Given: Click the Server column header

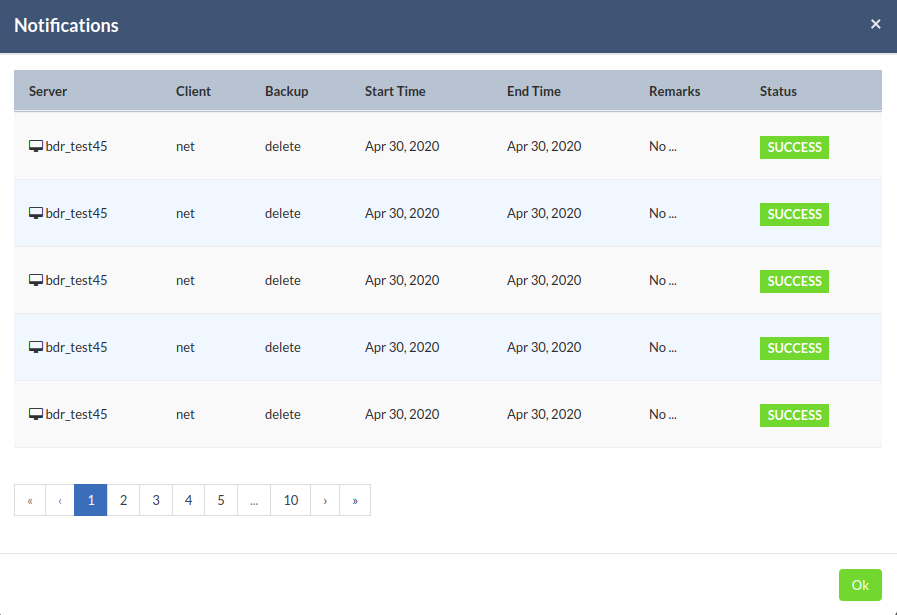Looking at the screenshot, I should (x=48, y=91).
